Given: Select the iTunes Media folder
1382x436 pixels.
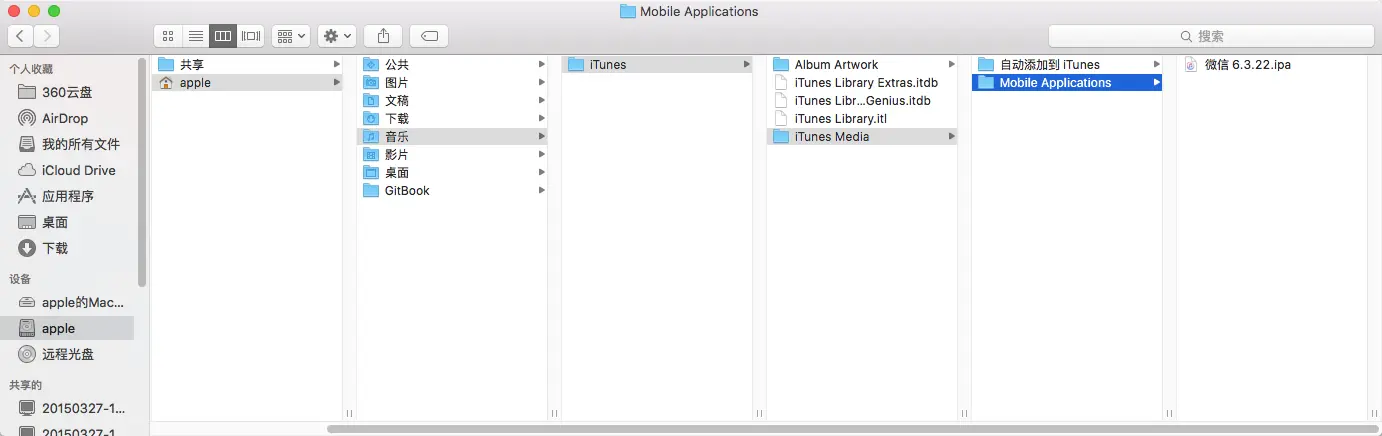Looking at the screenshot, I should 862,136.
